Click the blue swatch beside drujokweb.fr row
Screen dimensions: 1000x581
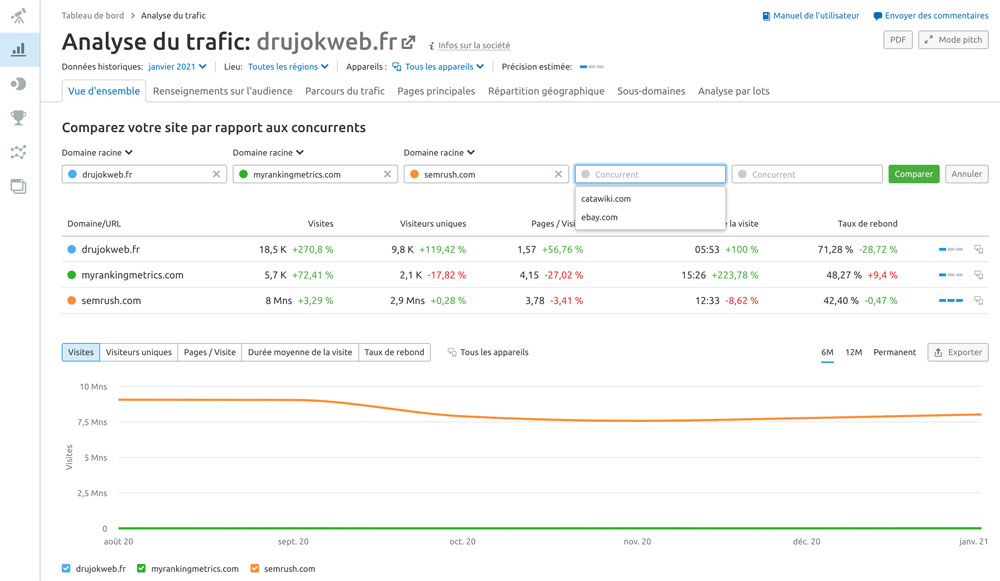[x=71, y=249]
